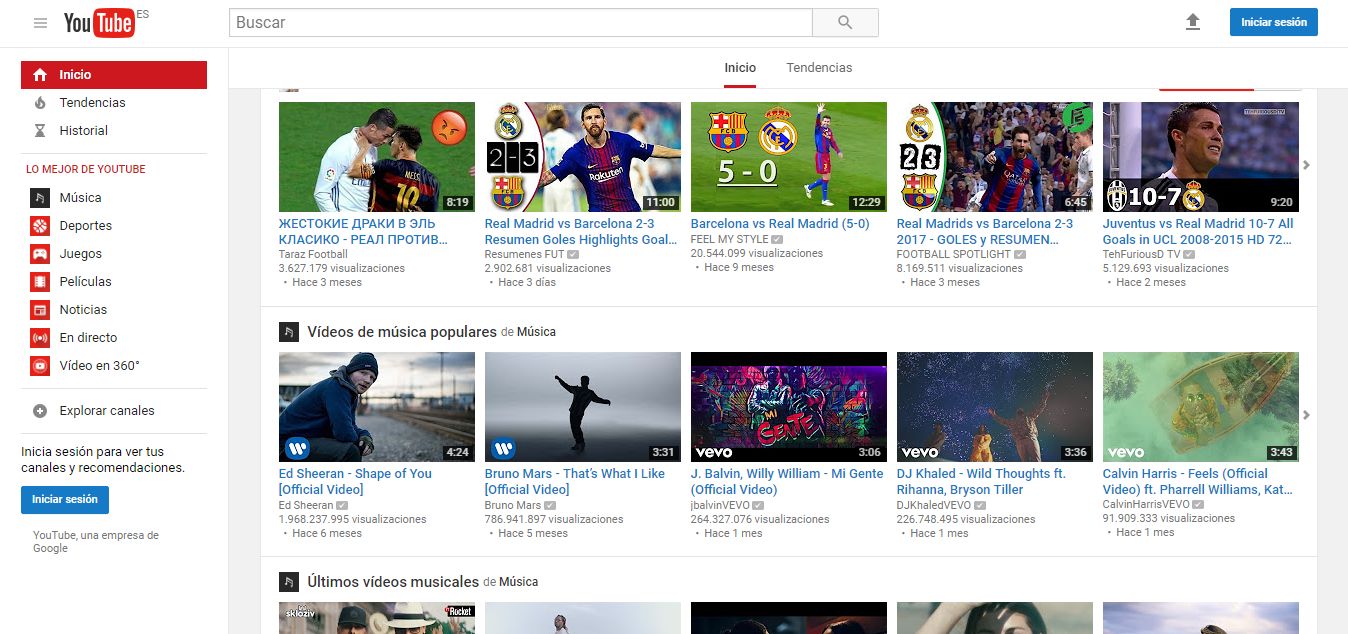Open the FOOTBALL SPOTLIGHT channel link
Screen dimensions: 1348x634
tap(954, 254)
